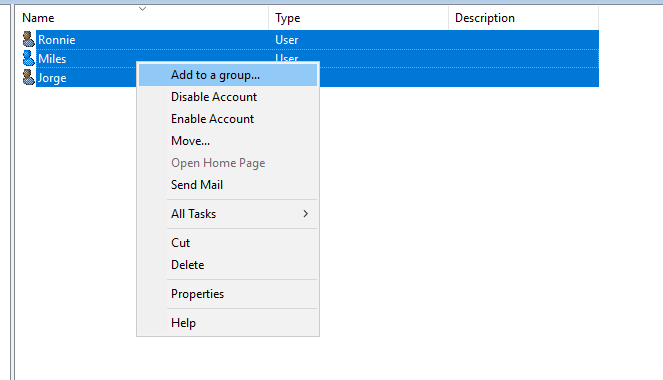
Task: Choose Cut from the context menu
Action: pos(228,243)
